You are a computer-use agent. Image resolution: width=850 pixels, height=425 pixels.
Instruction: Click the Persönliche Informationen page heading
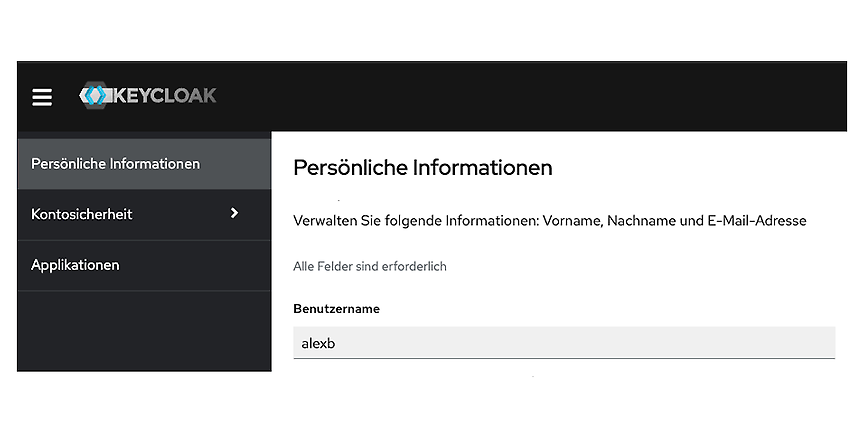point(422,168)
